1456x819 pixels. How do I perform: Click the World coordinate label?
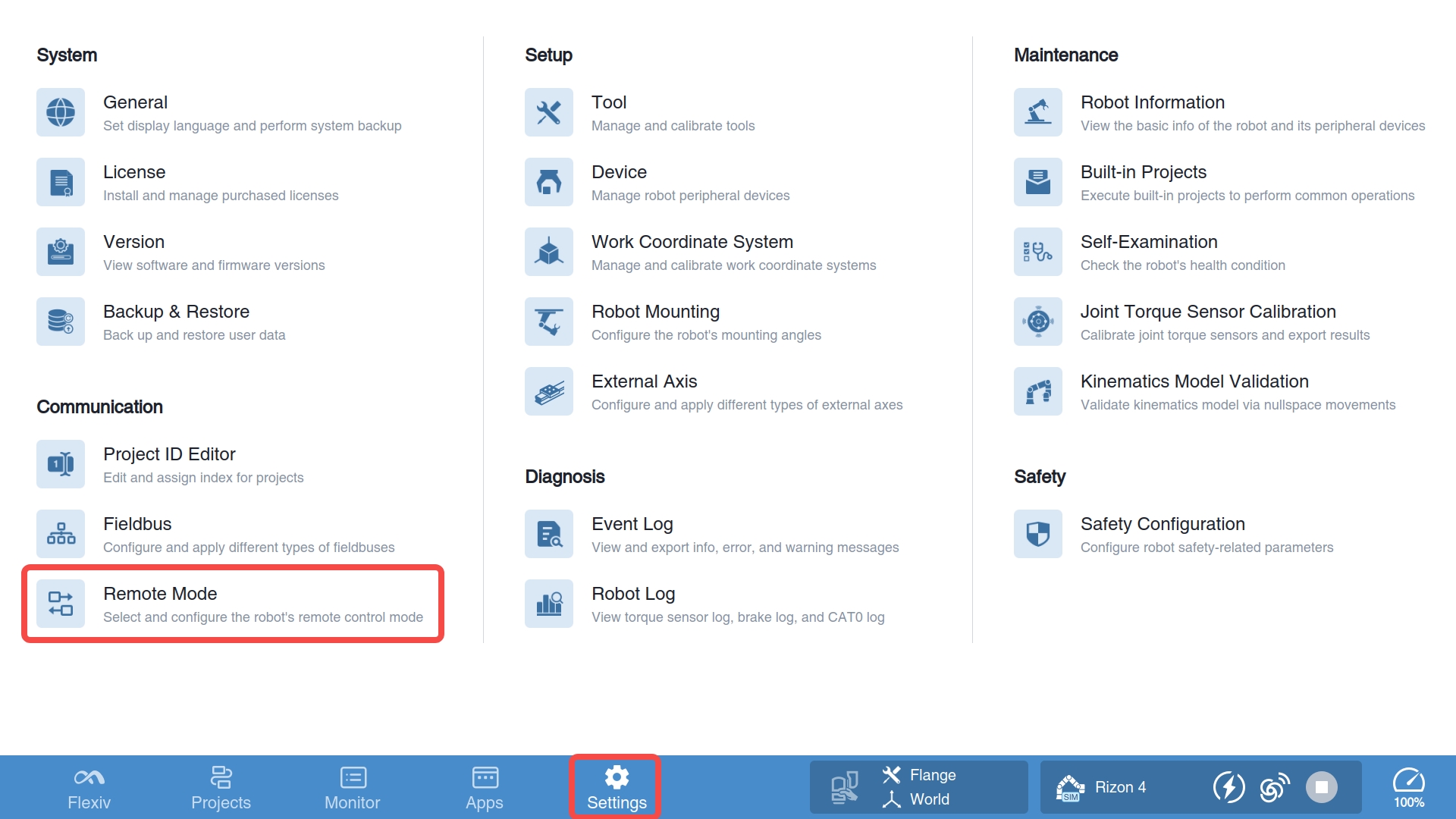[x=930, y=799]
